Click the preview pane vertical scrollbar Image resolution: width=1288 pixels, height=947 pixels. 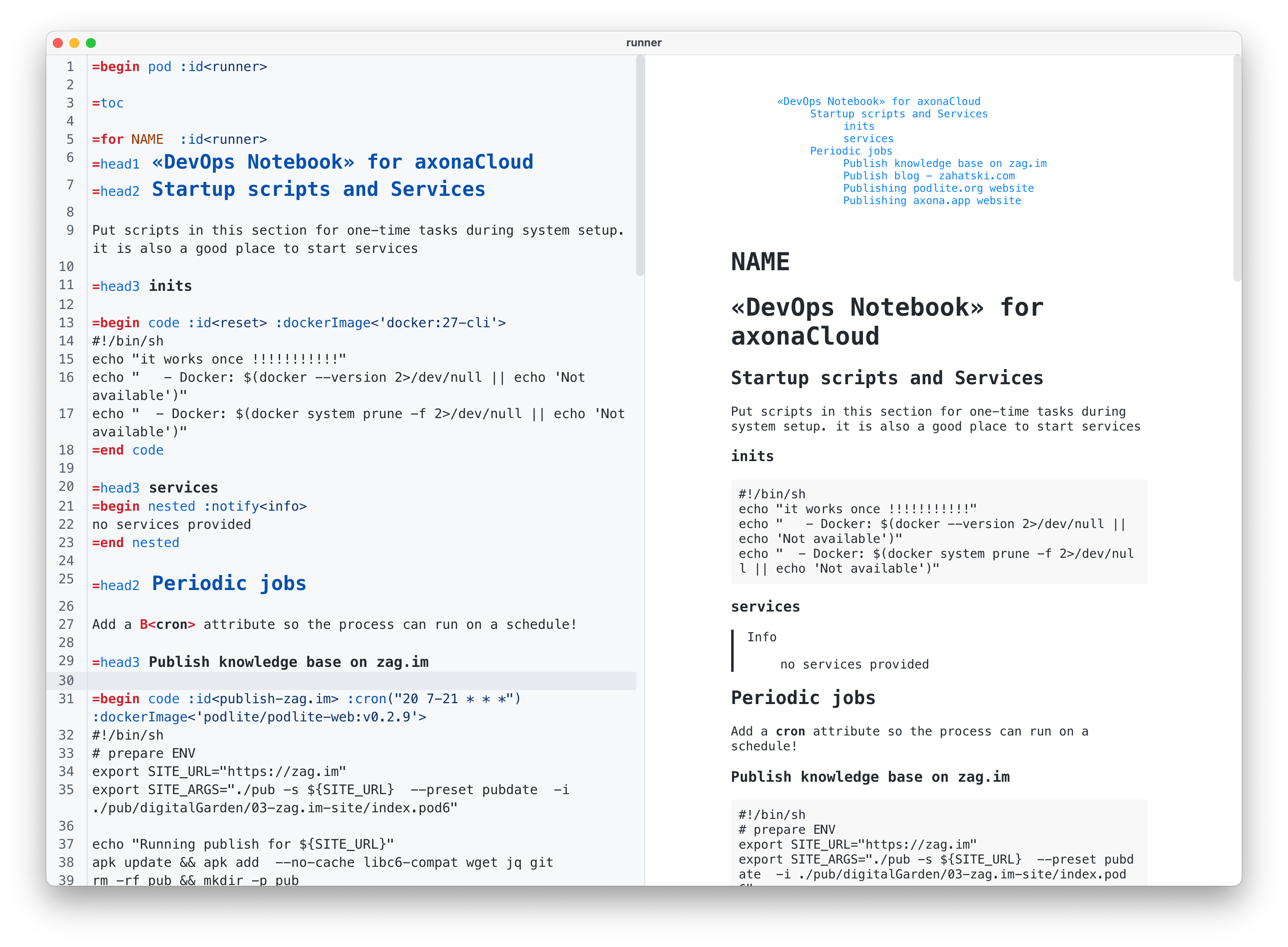tap(1237, 169)
